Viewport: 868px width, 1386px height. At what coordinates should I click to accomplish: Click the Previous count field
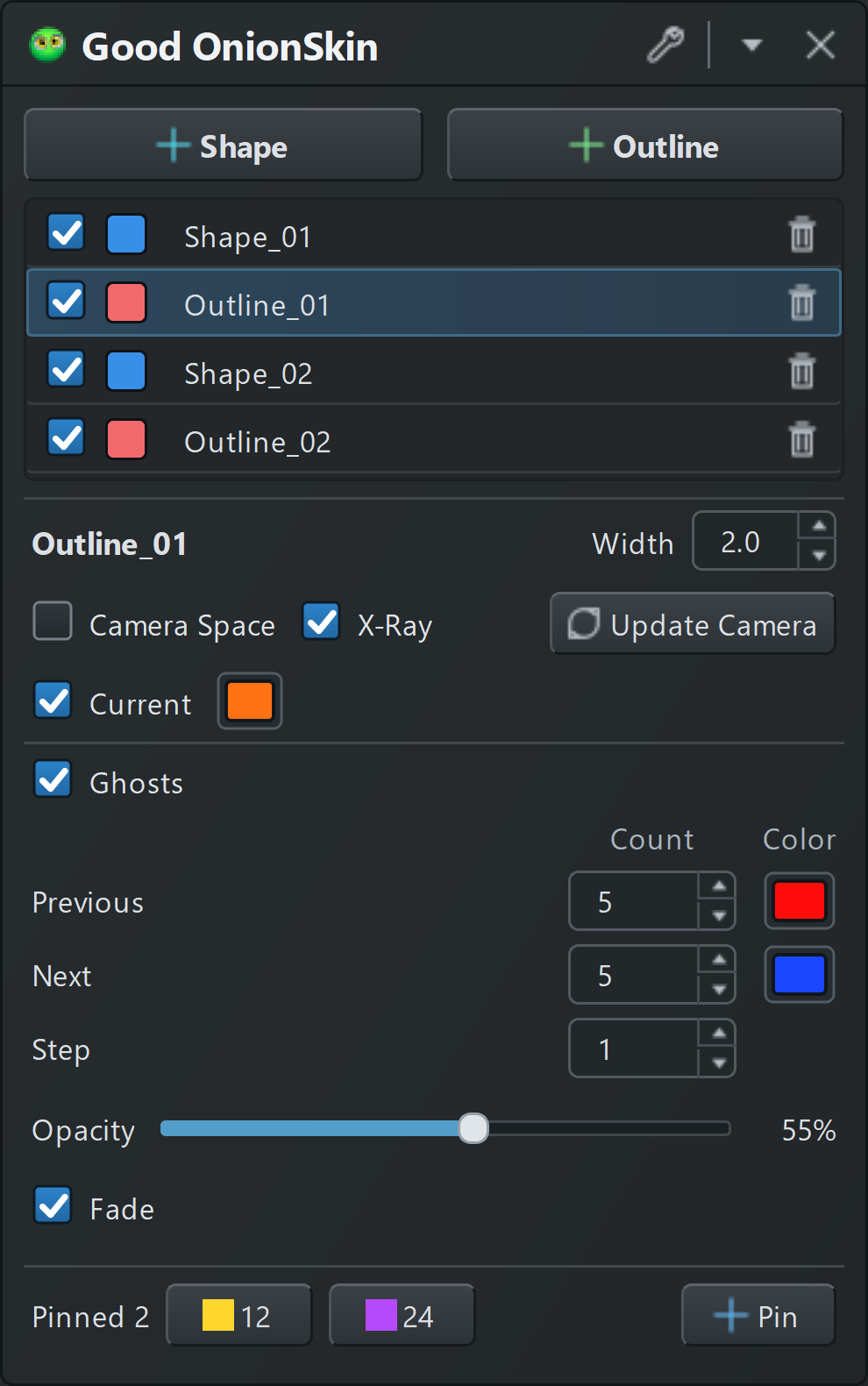[634, 901]
